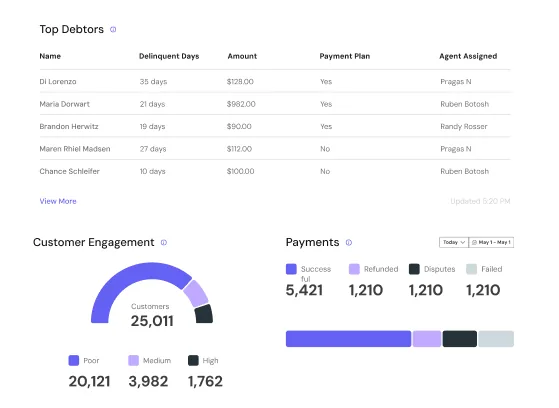Click the Amount column header
This screenshot has width=559, height=408.
(242, 56)
